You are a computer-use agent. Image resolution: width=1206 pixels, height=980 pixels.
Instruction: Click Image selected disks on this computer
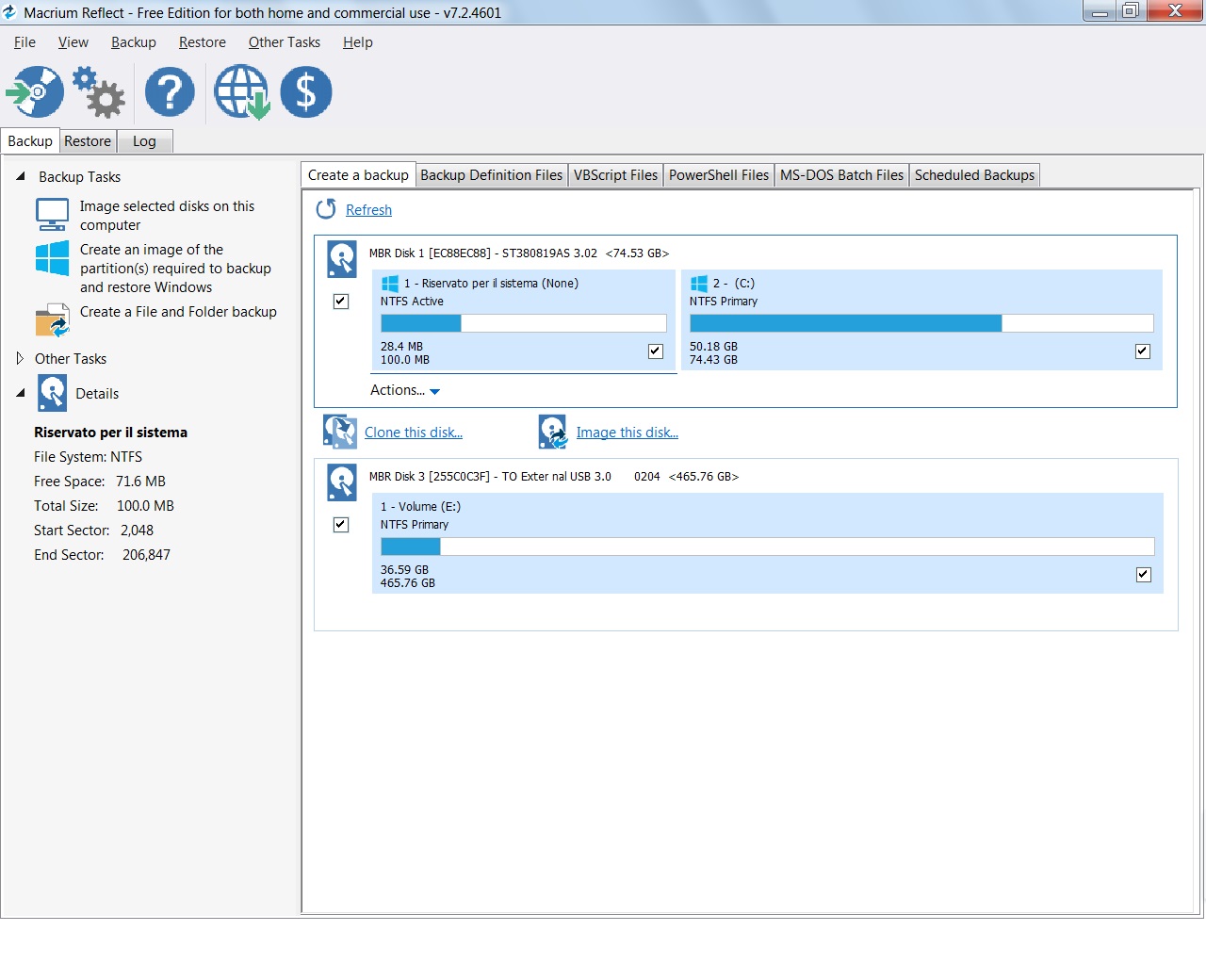167,216
